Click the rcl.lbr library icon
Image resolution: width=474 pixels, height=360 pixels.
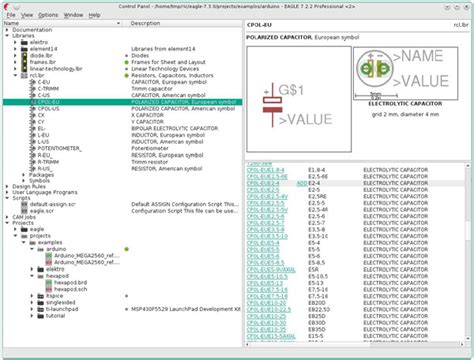24,76
